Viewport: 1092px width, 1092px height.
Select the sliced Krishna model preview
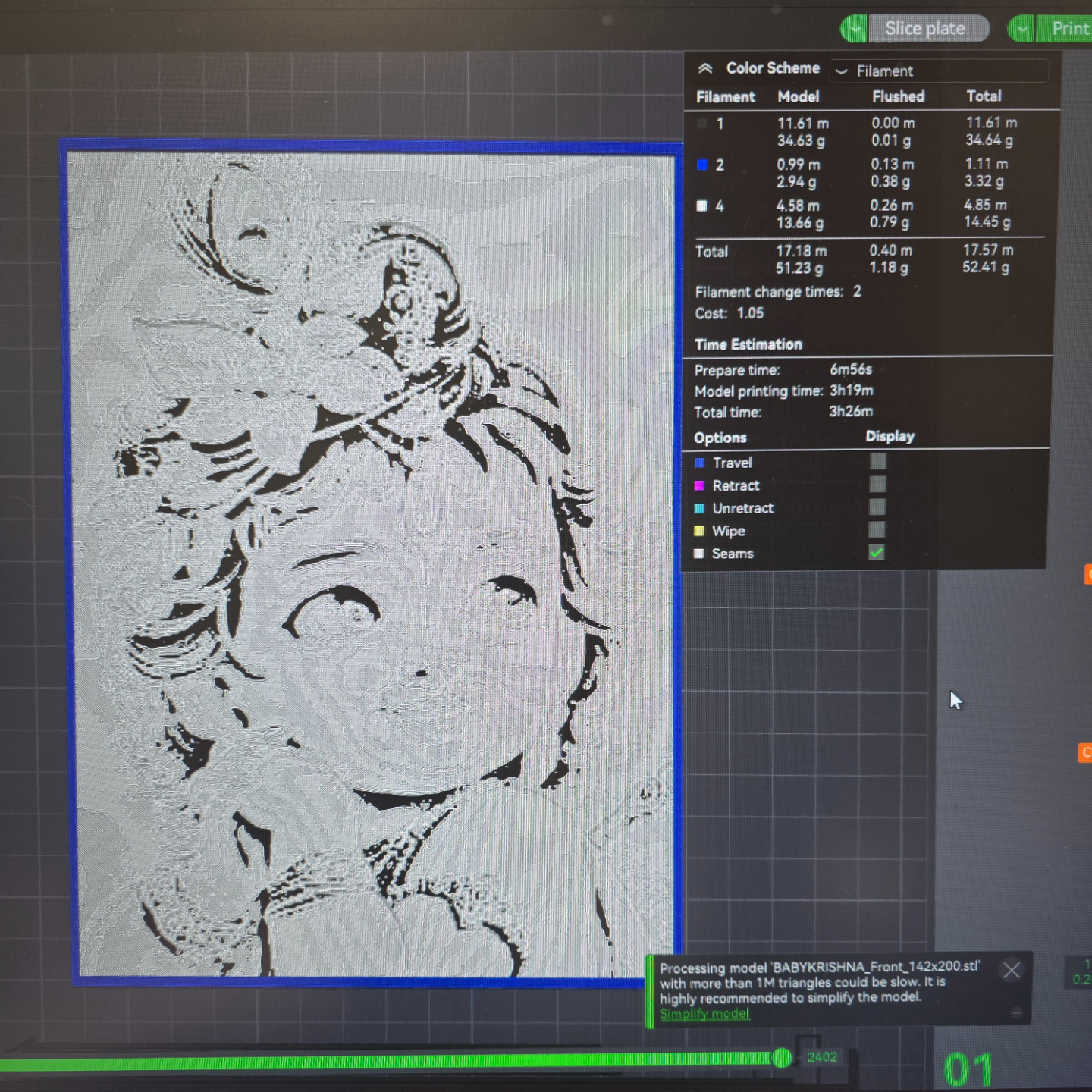(372, 563)
